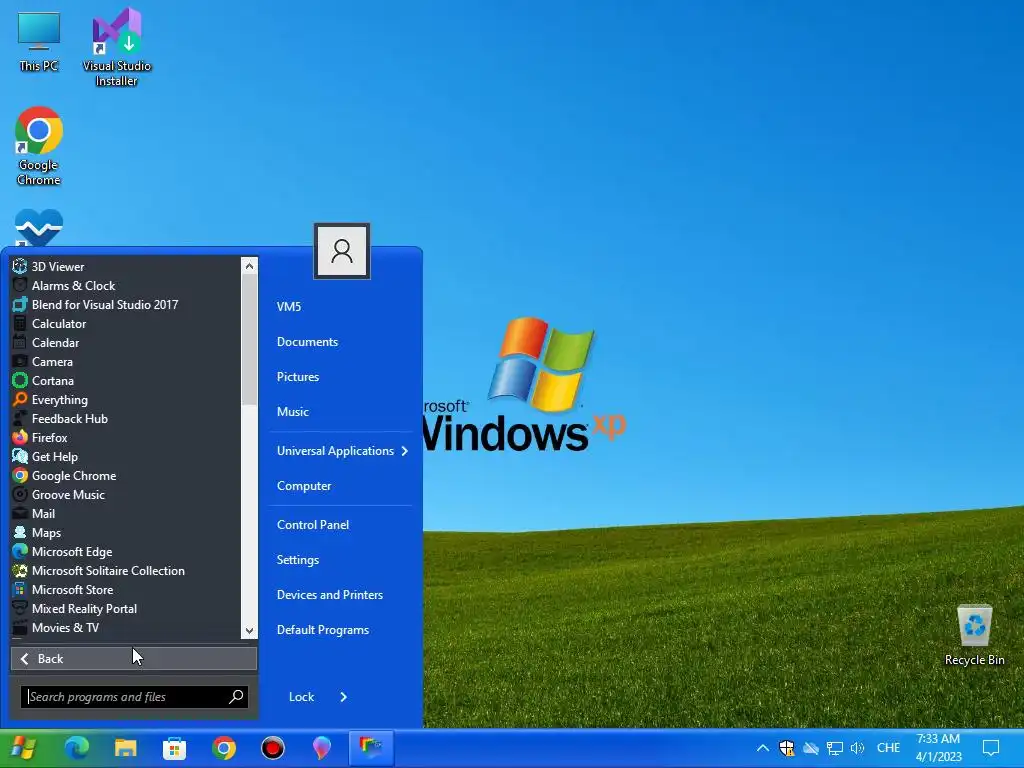The width and height of the screenshot is (1024, 768).
Task: Open Settings from start menu
Action: (x=298, y=560)
